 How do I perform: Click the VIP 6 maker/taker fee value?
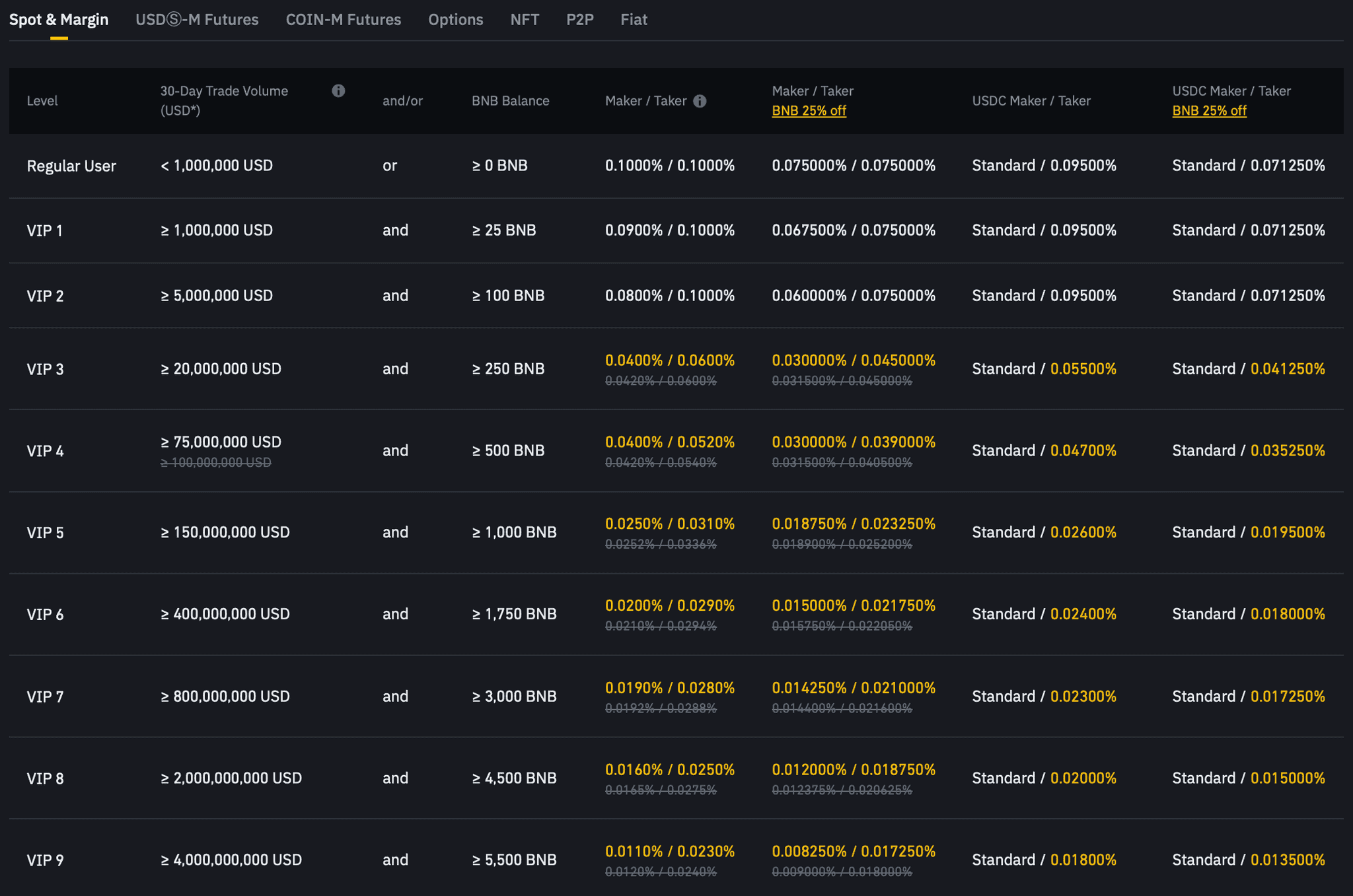tap(670, 605)
